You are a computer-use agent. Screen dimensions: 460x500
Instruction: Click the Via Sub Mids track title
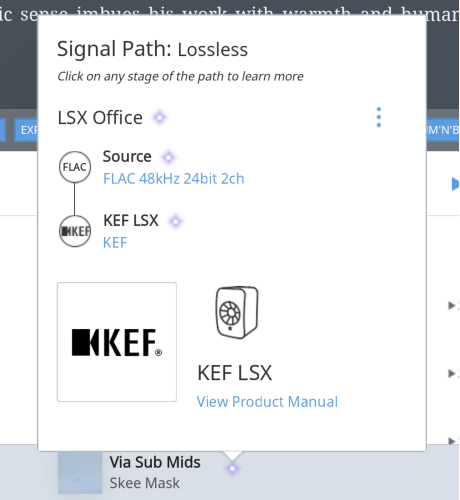[155, 462]
